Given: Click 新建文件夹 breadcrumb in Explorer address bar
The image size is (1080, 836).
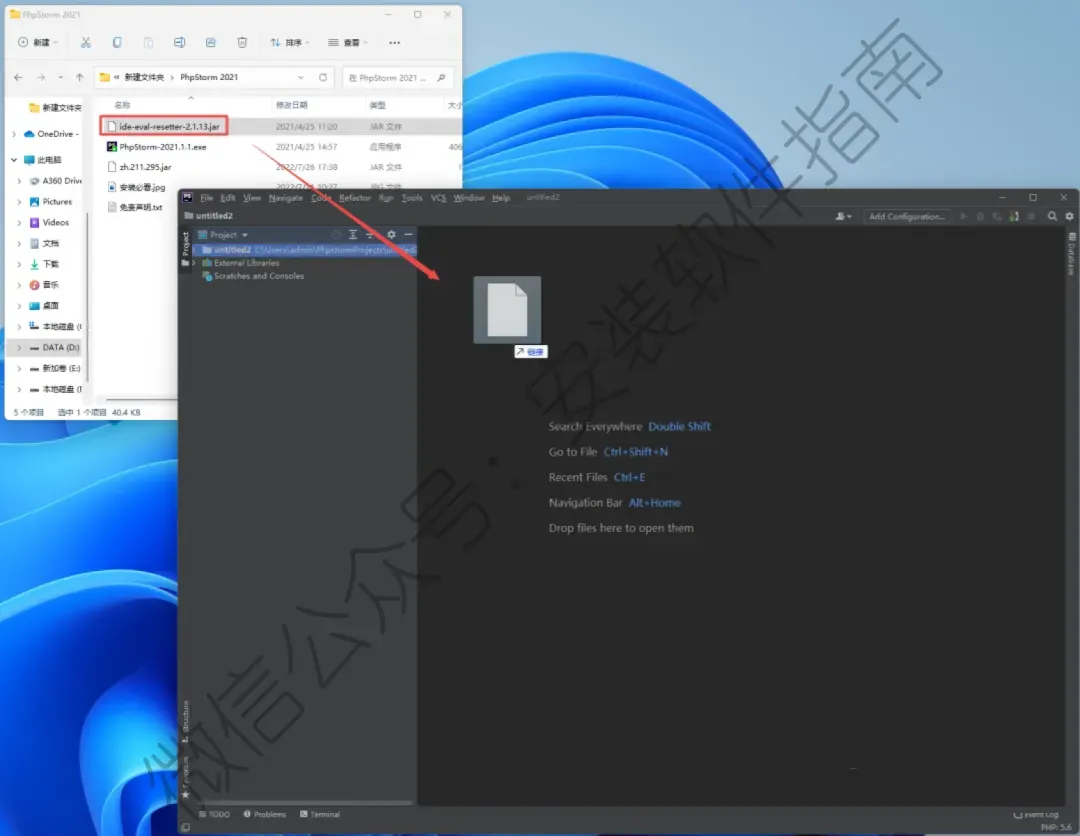Looking at the screenshot, I should coord(144,77).
